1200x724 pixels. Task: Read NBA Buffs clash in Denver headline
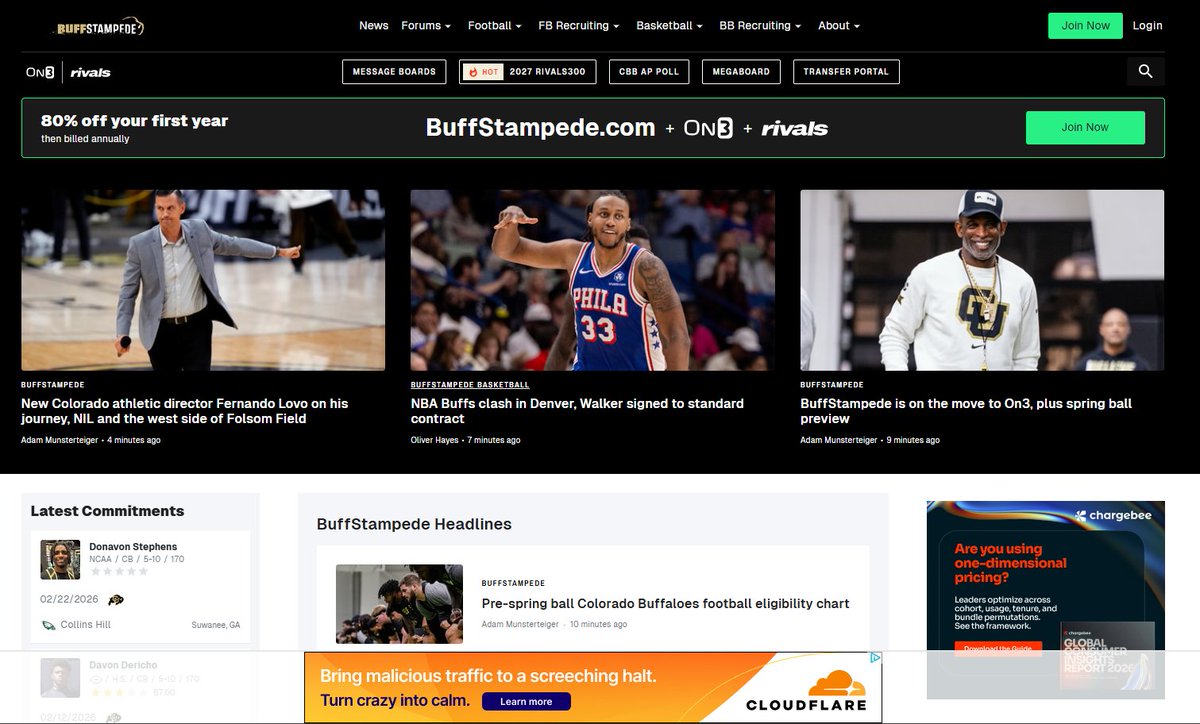click(577, 411)
